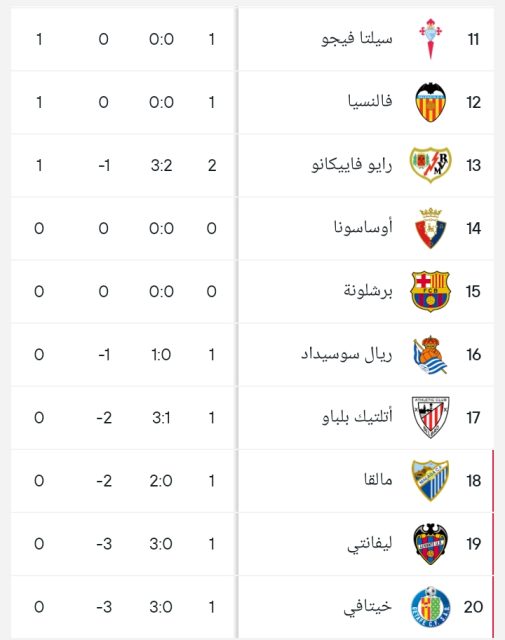Select team name برشلونة

click(368, 291)
